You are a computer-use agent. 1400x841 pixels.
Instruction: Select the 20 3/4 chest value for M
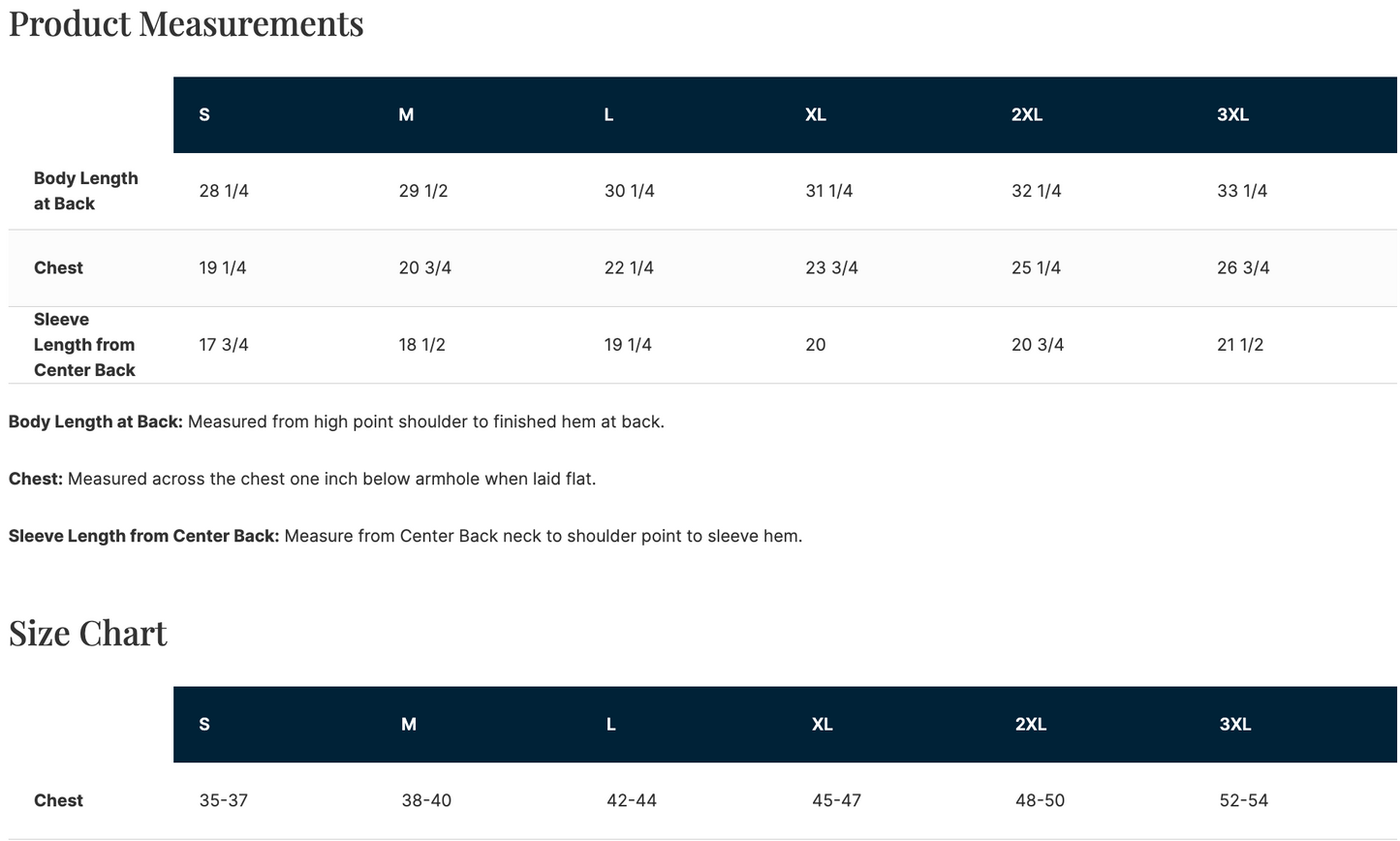point(425,267)
